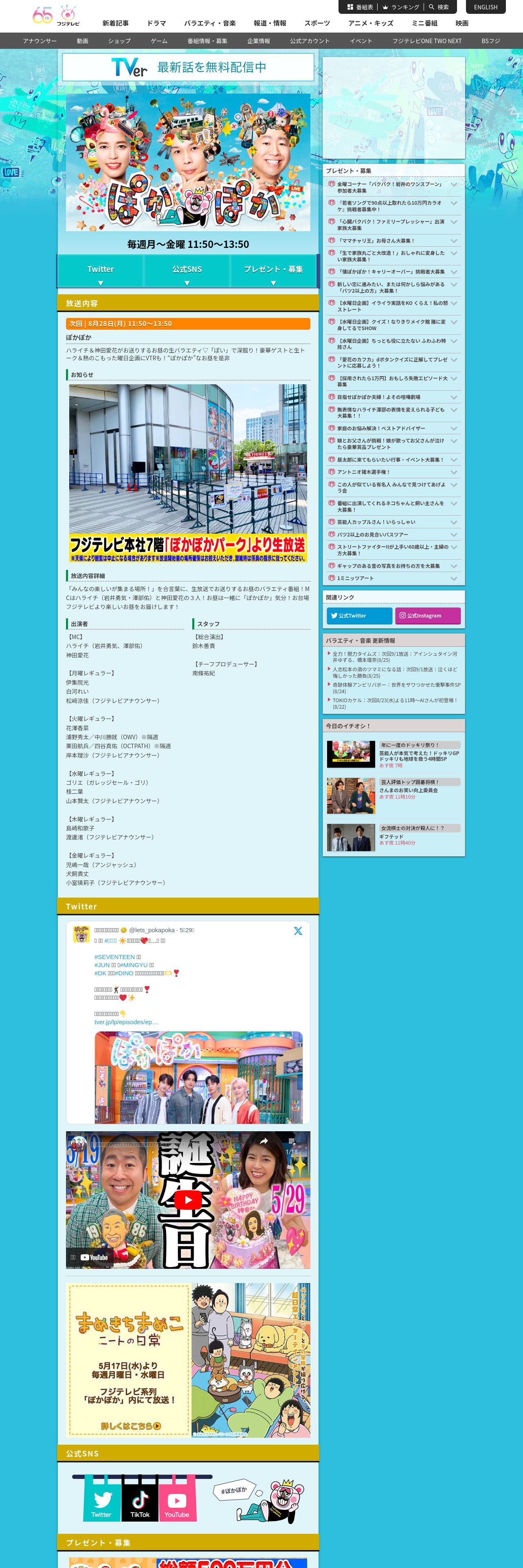Open the スポーツ menu item

(316, 23)
